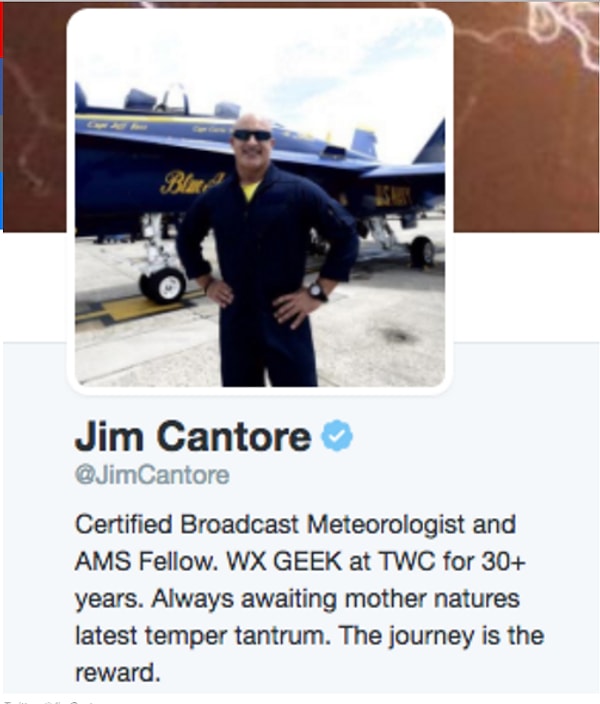Open the @JimCantore handle link
This screenshot has width=600, height=704.
[152, 475]
